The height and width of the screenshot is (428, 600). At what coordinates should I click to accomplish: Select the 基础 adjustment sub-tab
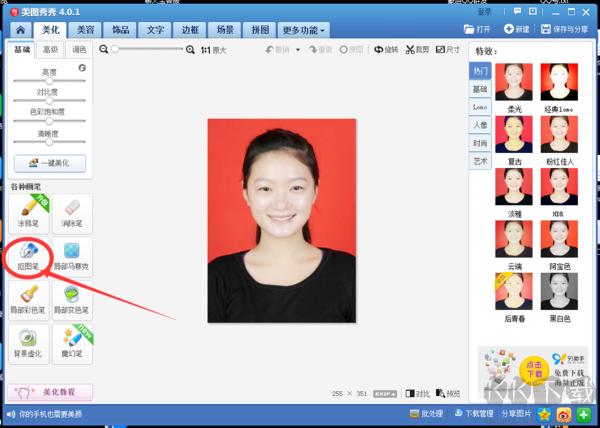click(x=21, y=50)
